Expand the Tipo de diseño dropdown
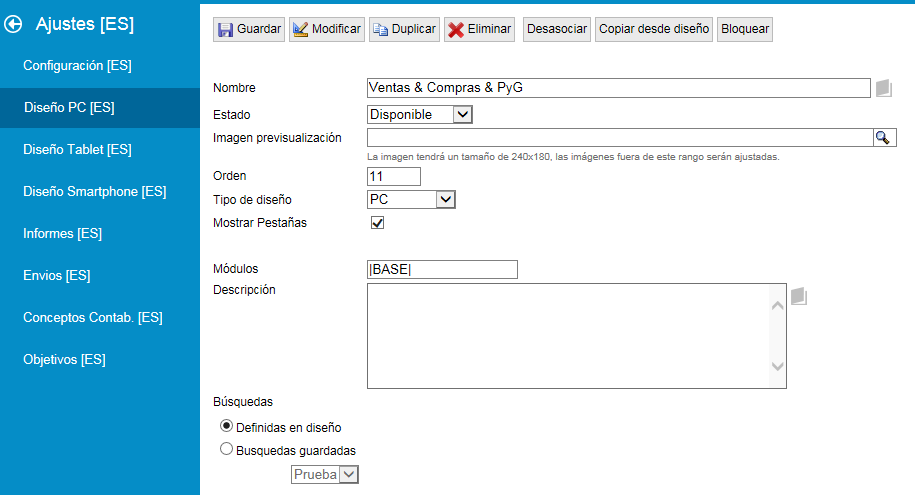The image size is (915, 495). tap(412, 199)
